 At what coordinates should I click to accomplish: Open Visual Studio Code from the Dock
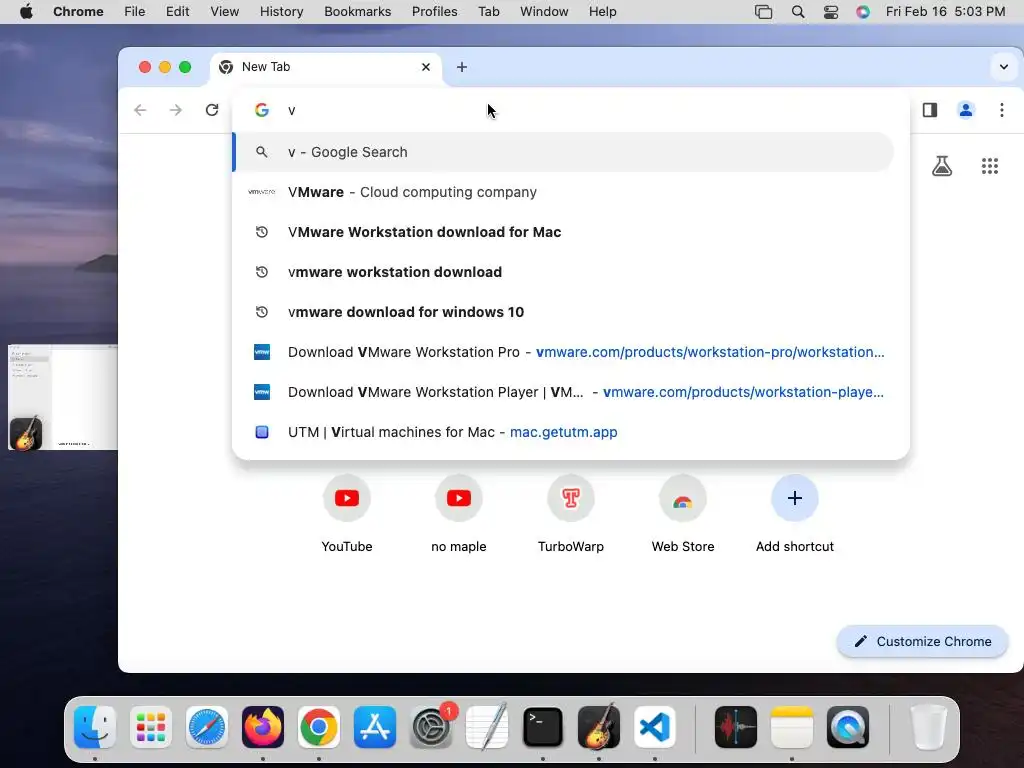[654, 727]
